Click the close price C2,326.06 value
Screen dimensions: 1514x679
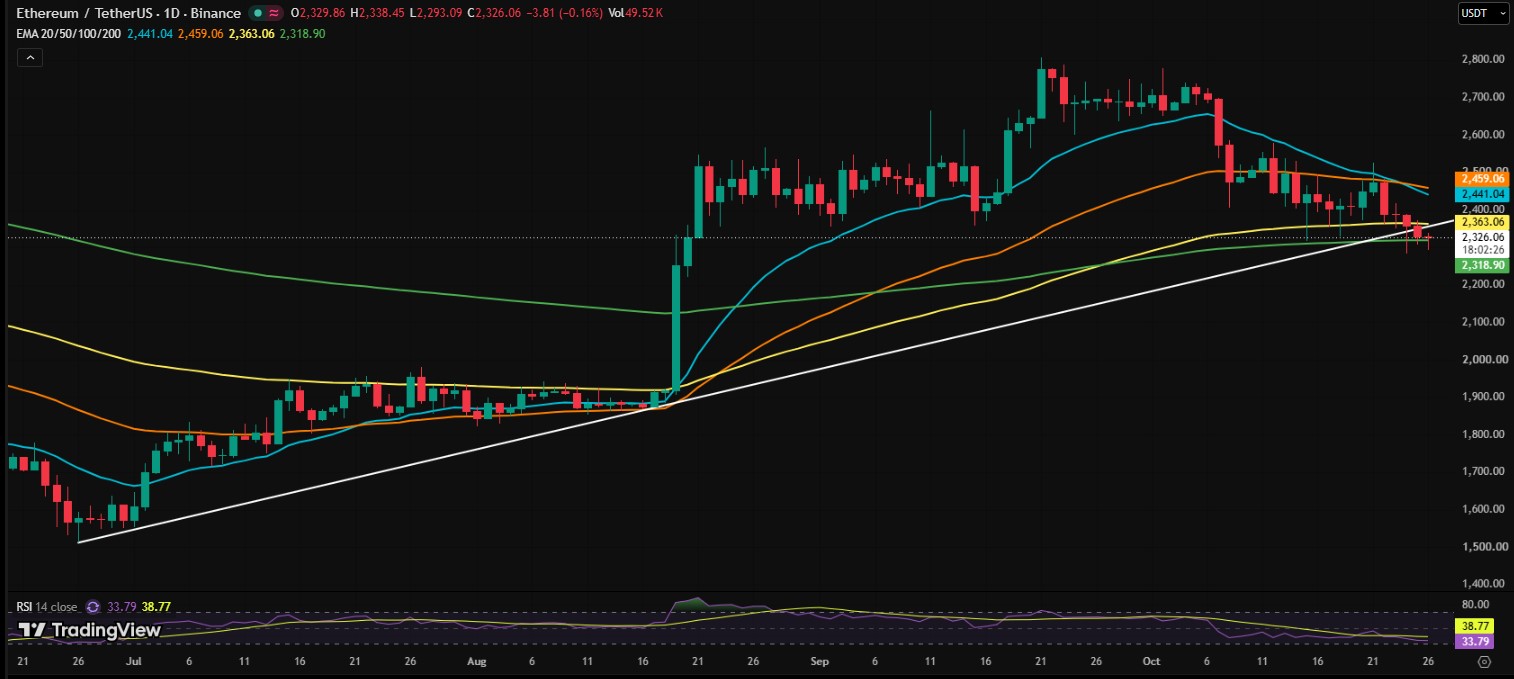tap(496, 13)
